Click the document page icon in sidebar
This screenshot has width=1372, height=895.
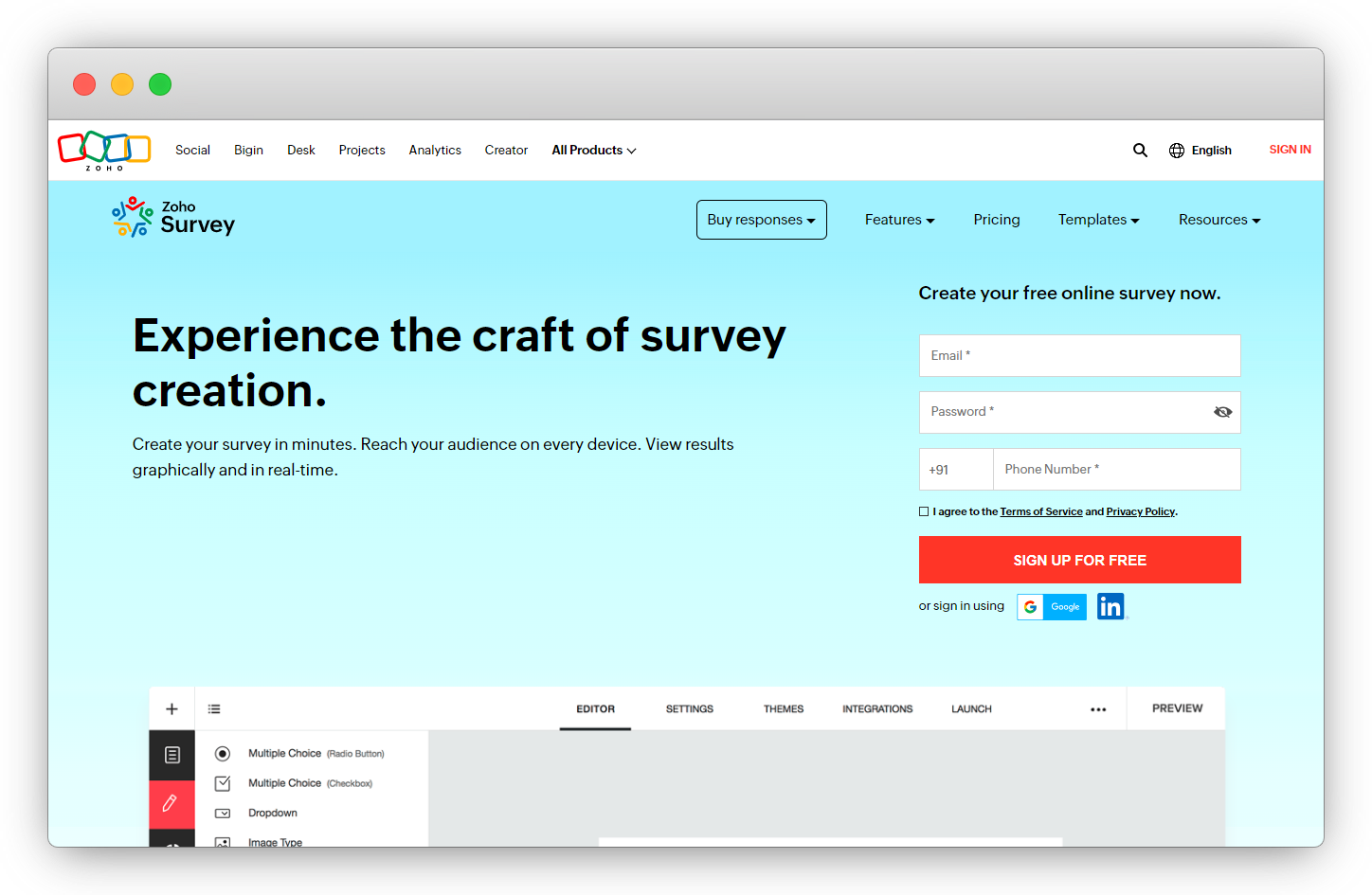172,755
